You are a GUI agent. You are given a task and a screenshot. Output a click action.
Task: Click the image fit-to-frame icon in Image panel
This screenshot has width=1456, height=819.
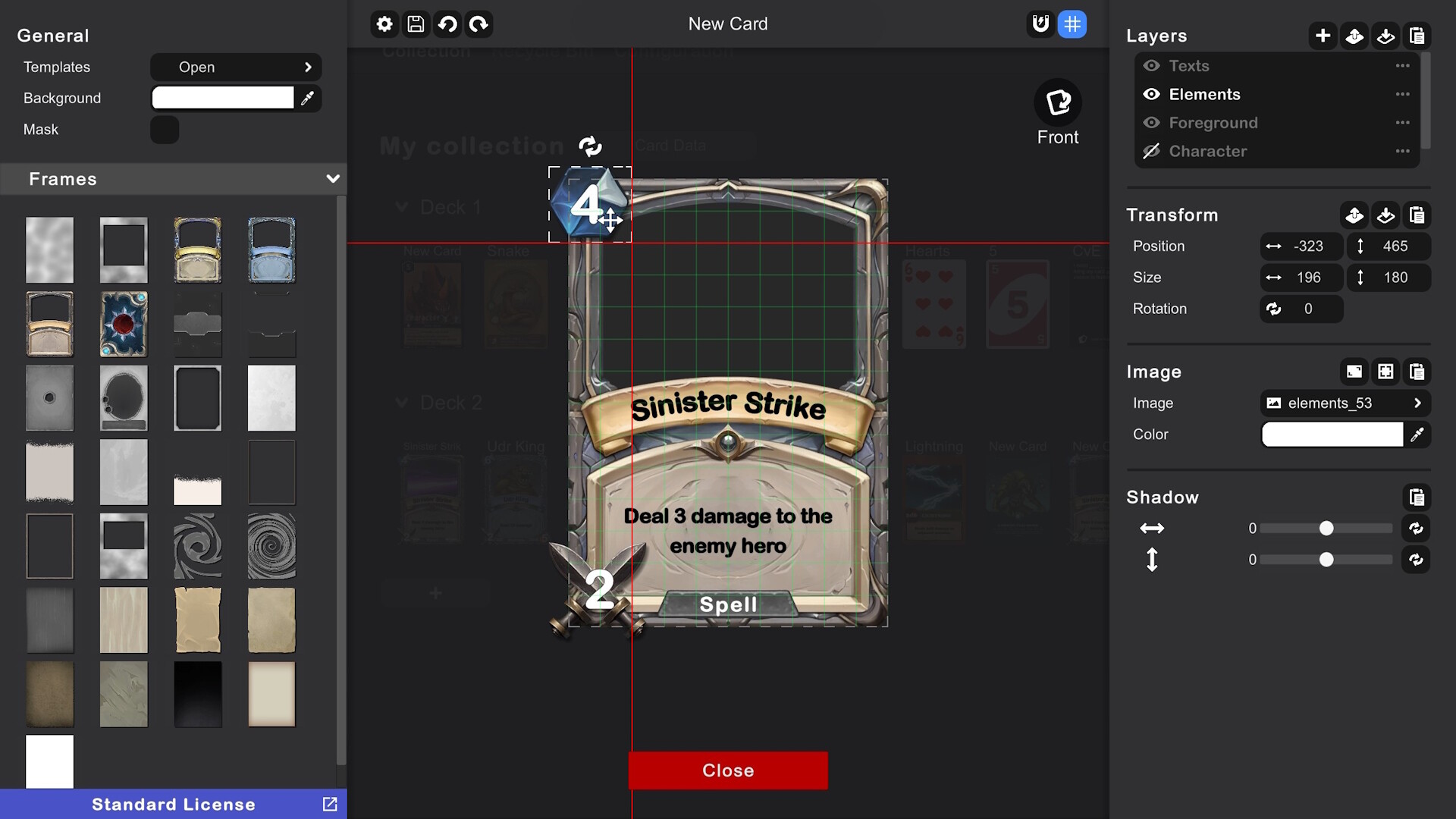point(1386,372)
